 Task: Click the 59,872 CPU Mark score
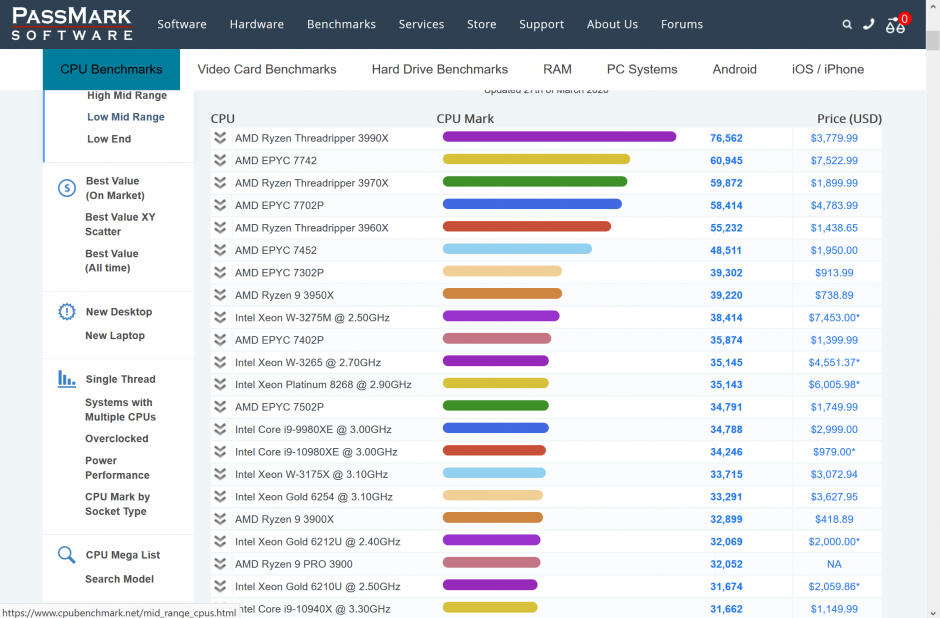(x=726, y=183)
